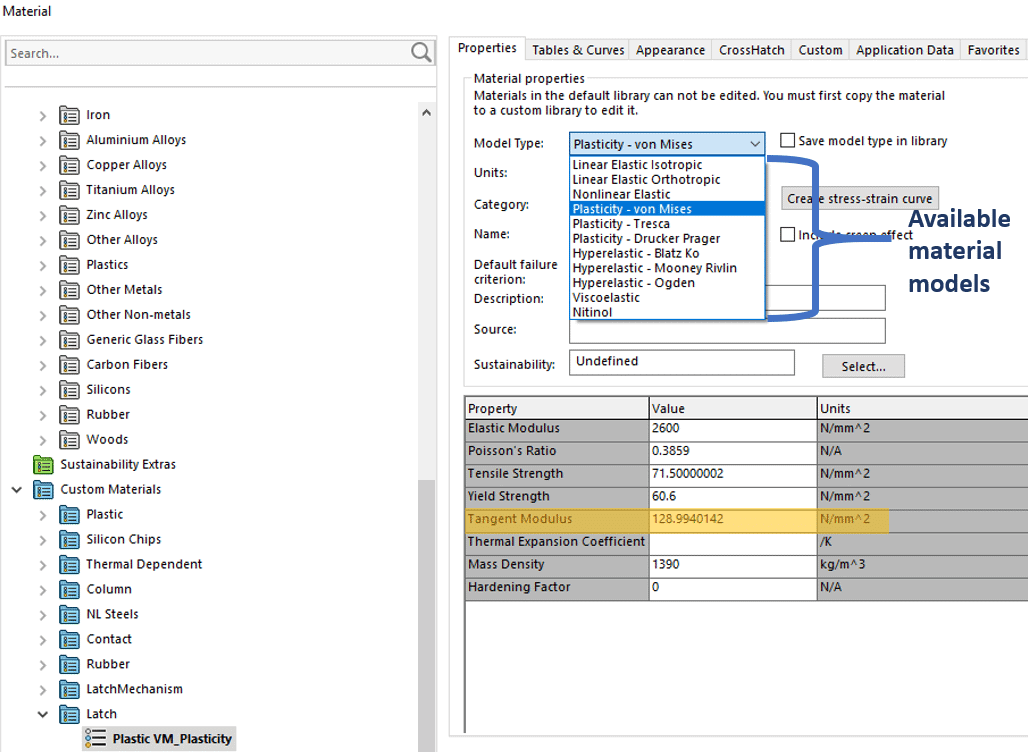Expand the Plastics category
Viewport: 1028px width, 752px height.
coord(42,265)
